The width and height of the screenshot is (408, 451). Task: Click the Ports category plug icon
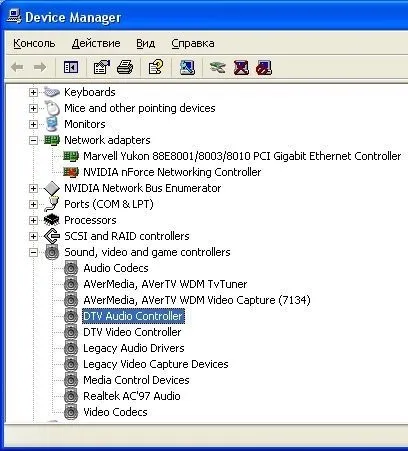[52, 204]
